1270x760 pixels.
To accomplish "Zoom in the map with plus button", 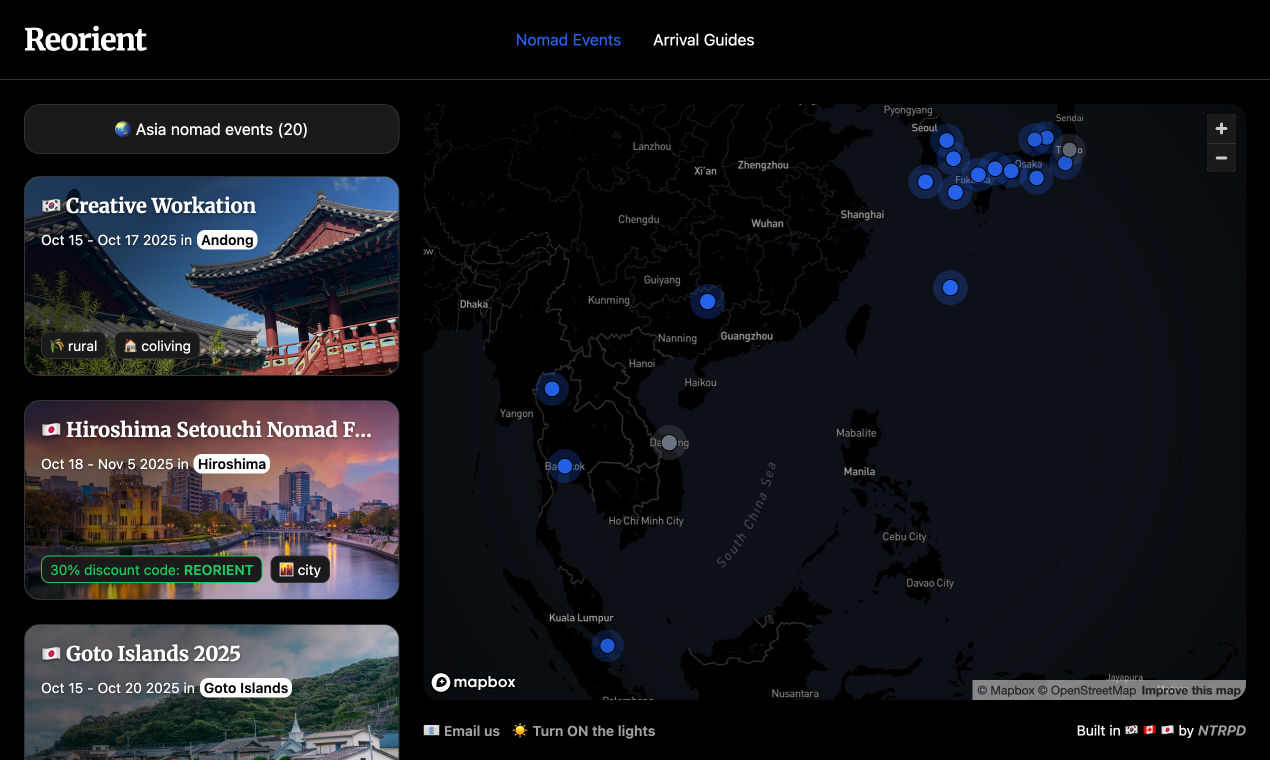I will [x=1221, y=129].
